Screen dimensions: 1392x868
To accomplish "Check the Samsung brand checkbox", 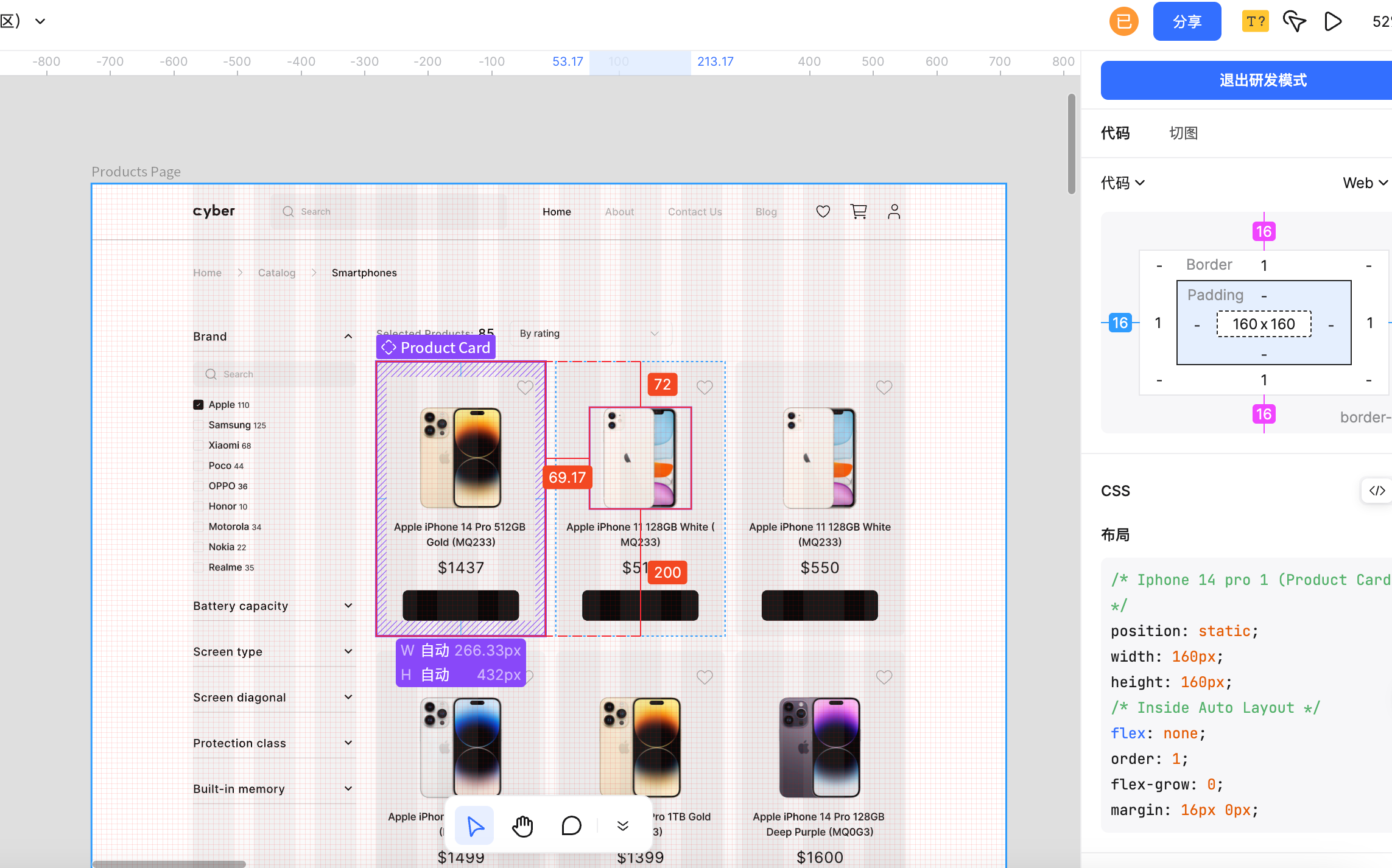I will tap(198, 425).
